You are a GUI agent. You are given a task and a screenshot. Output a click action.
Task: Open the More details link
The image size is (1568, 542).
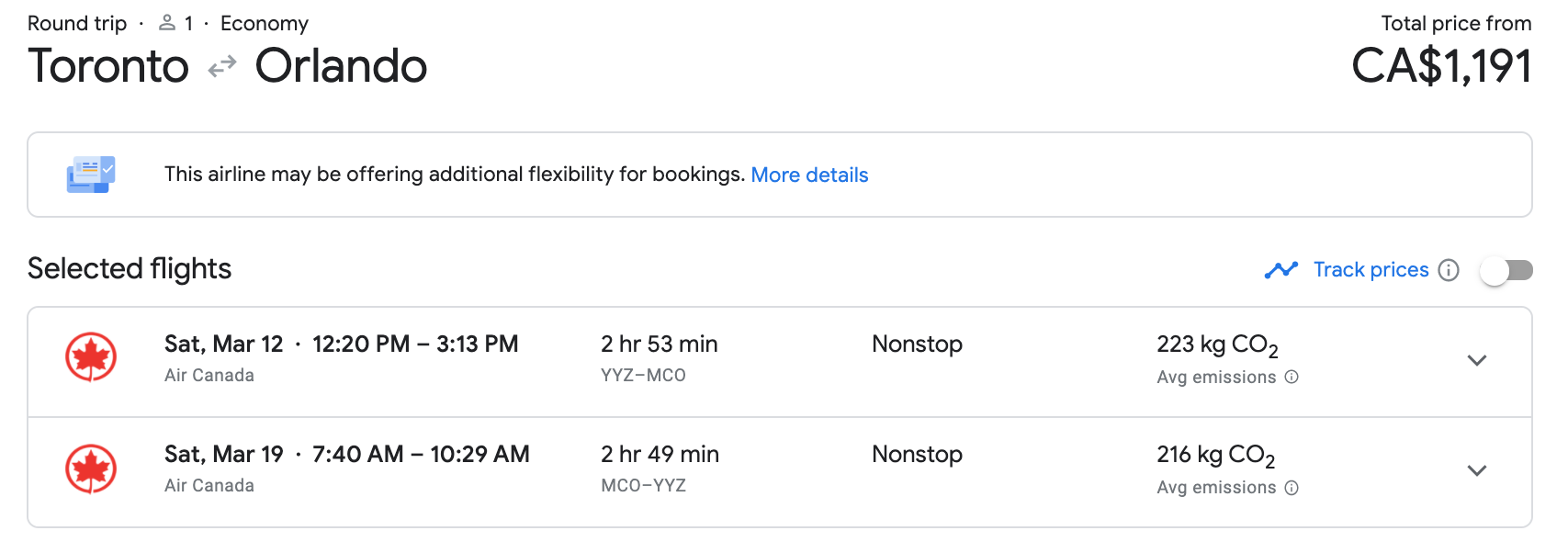coord(809,175)
